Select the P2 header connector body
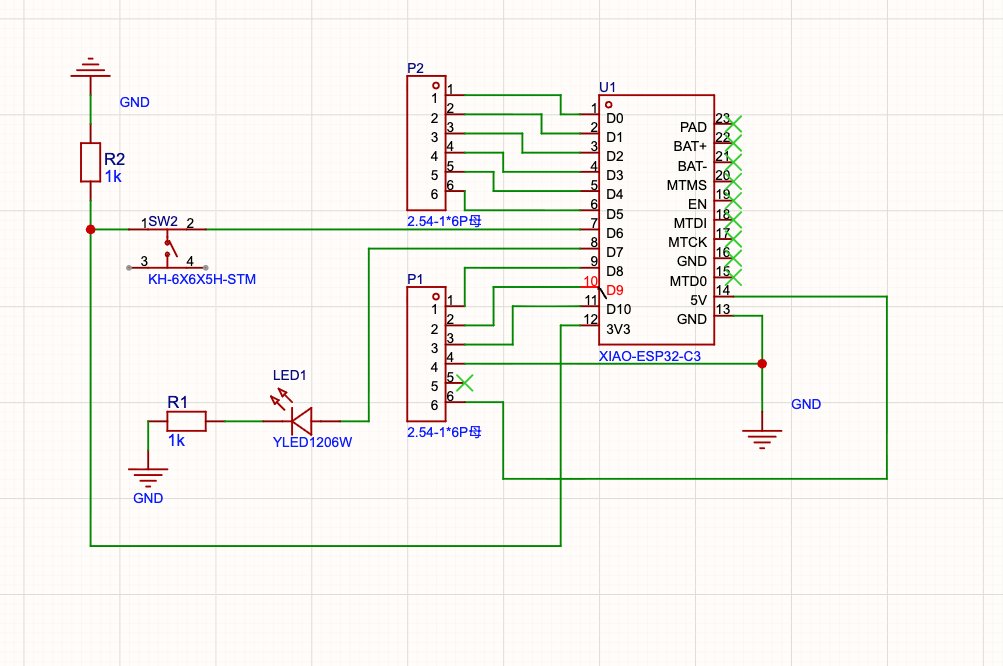This screenshot has width=1003, height=666. point(427,143)
